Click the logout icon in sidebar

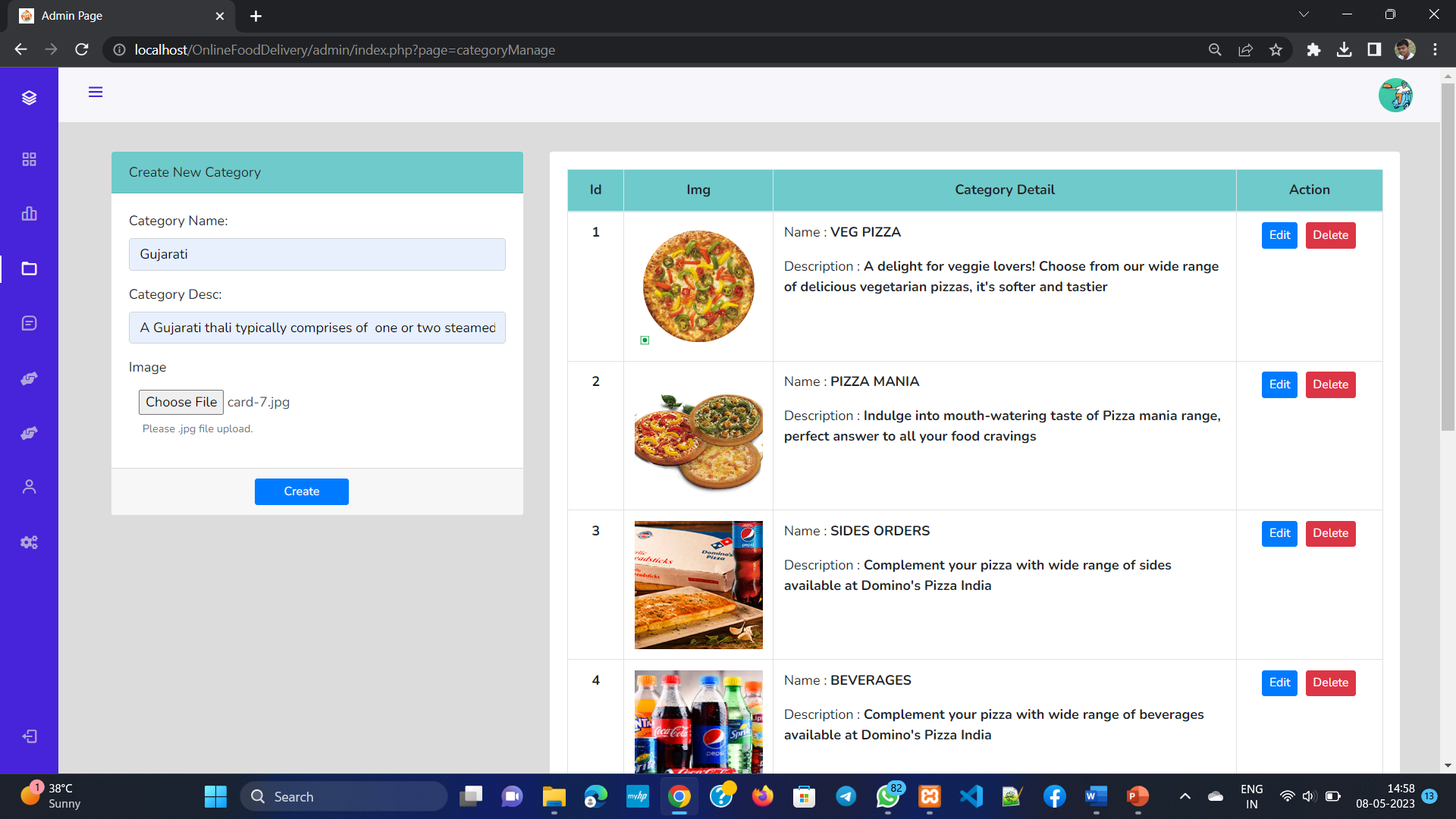tap(29, 736)
